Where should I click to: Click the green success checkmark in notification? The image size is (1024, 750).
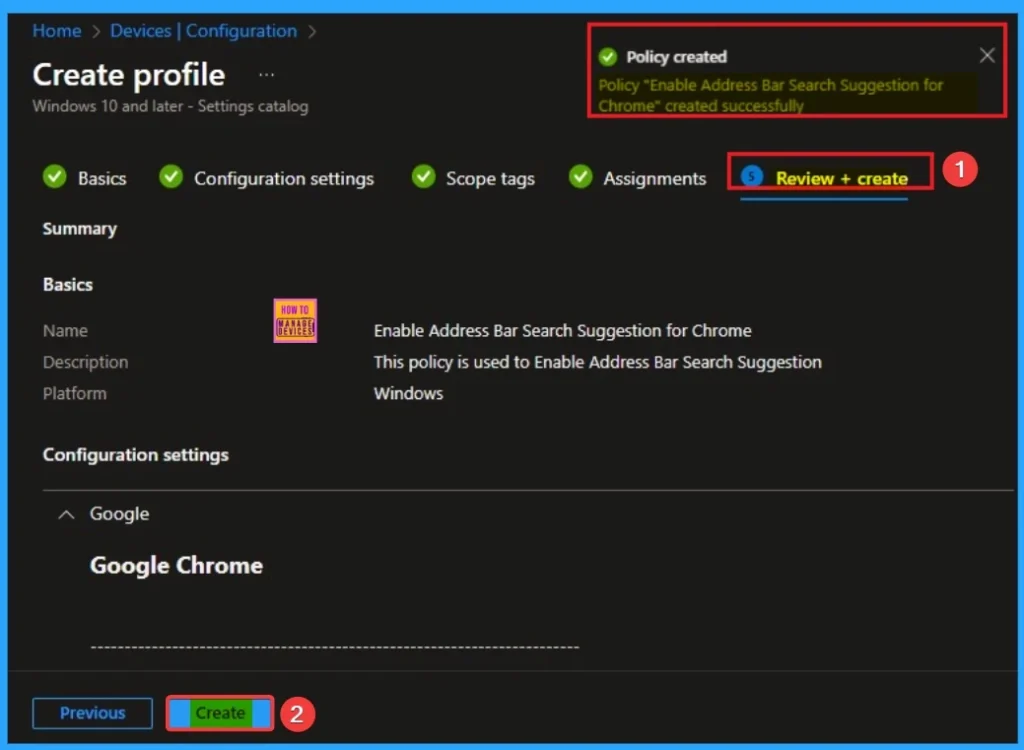(608, 57)
